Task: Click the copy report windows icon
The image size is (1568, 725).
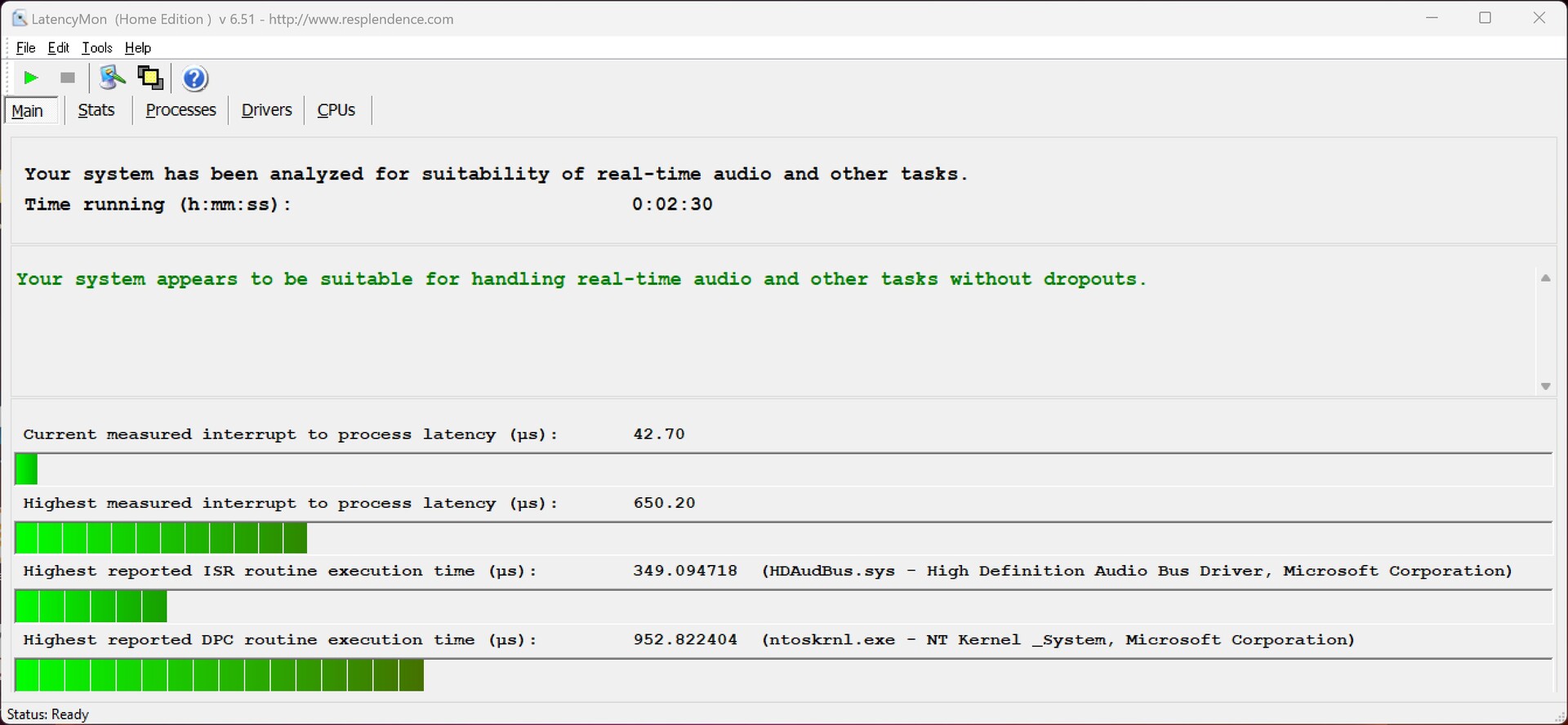Action: click(x=150, y=78)
